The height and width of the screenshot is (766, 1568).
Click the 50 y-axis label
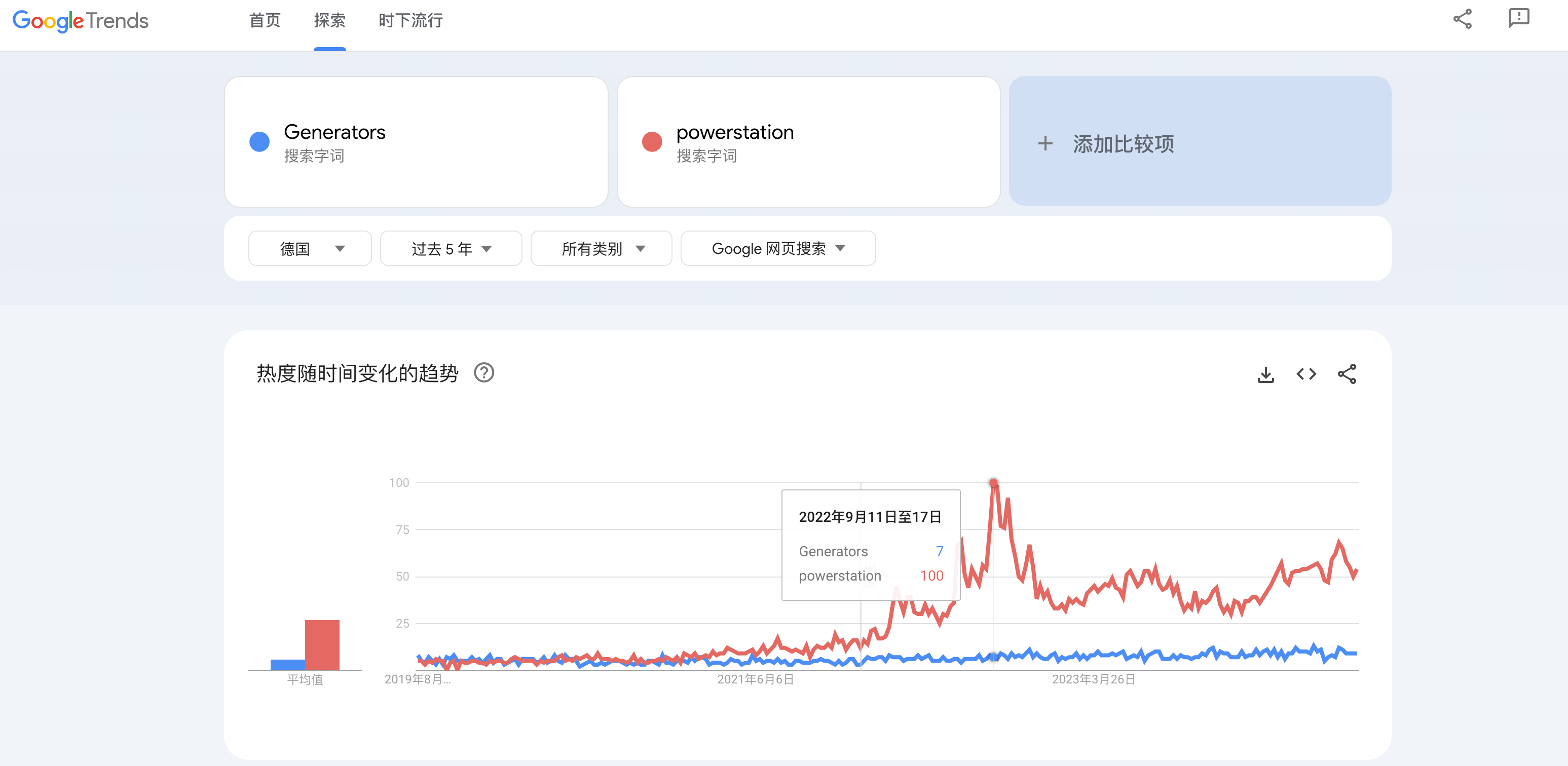[x=402, y=577]
